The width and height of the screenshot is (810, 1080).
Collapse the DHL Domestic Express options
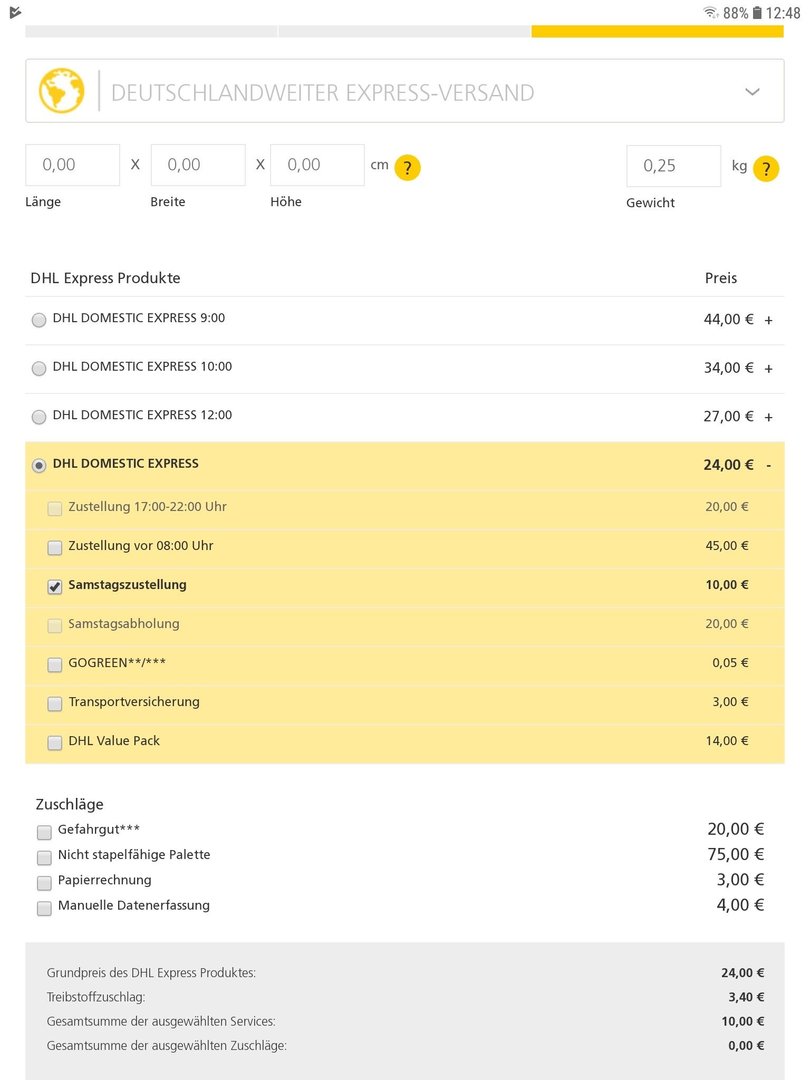(769, 466)
